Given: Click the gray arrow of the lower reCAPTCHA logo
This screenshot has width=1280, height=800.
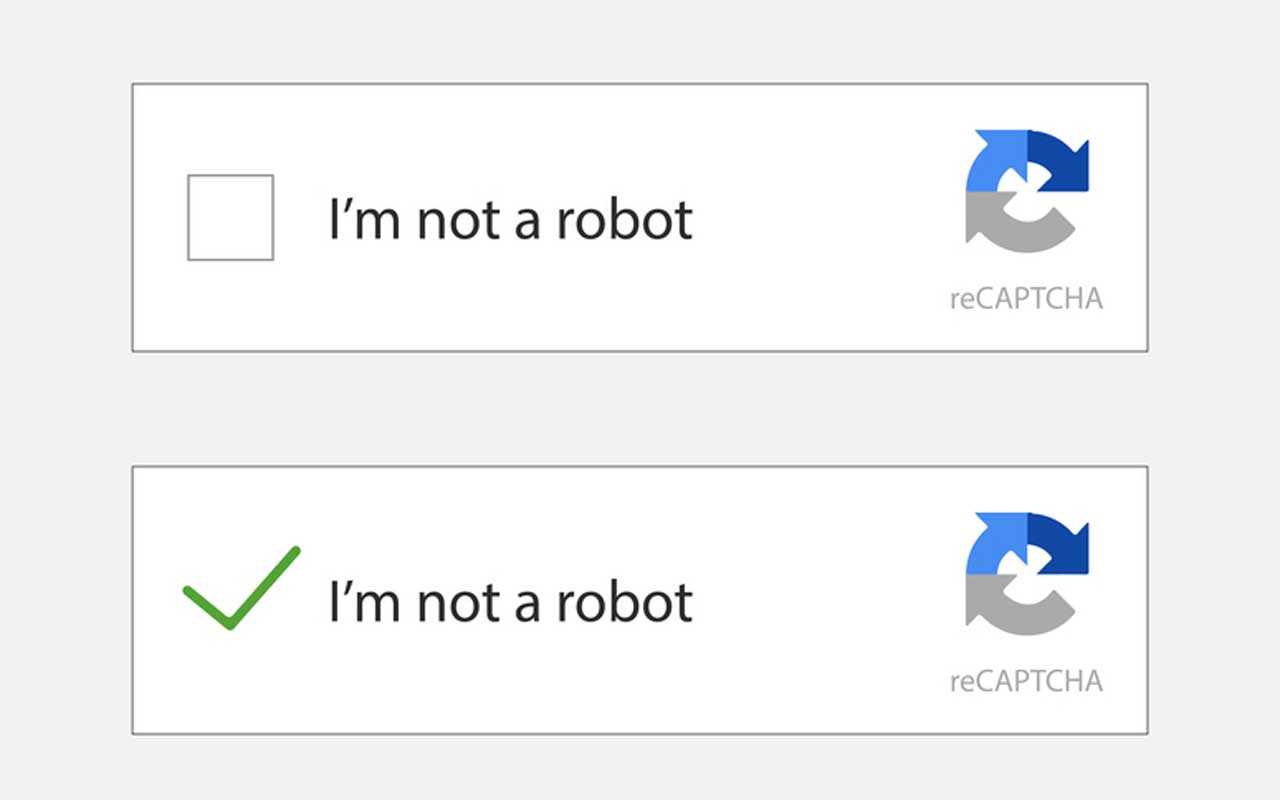Looking at the screenshot, I should click(x=1015, y=604).
